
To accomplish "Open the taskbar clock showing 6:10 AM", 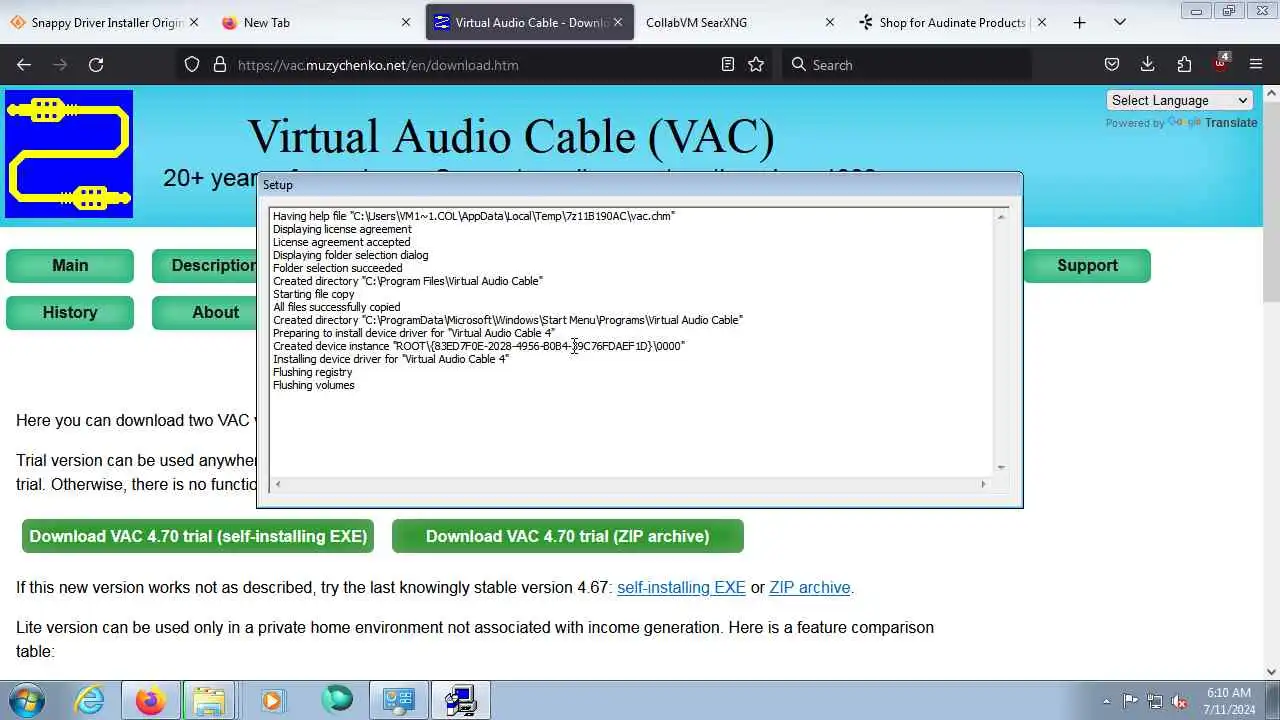I will pos(1229,701).
